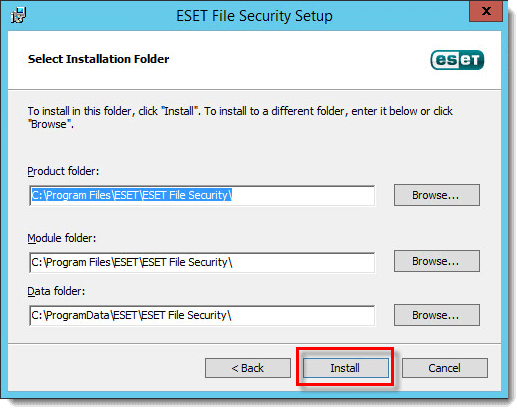The width and height of the screenshot is (517, 408).
Task: Click the ESET logo in the header
Action: pos(457,60)
